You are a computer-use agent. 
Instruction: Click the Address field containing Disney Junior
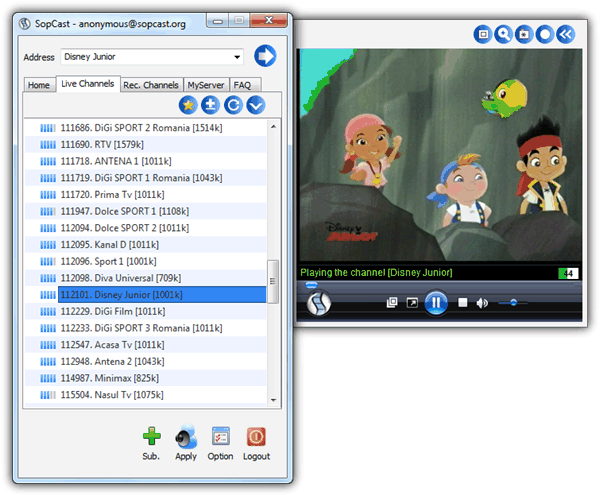[x=152, y=57]
